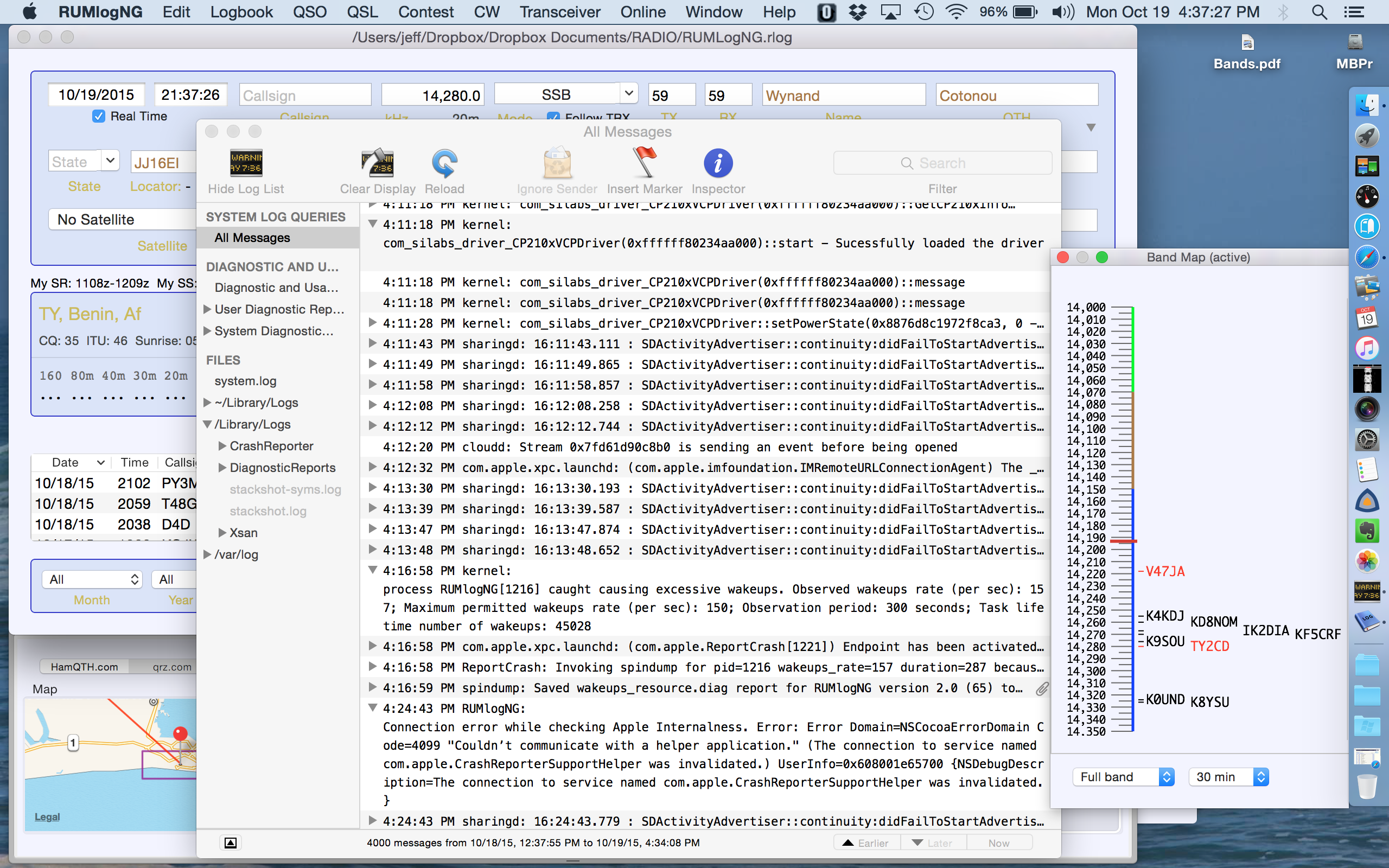Click the red frequency marker on band map
The image size is (1389, 868).
coord(1123,541)
